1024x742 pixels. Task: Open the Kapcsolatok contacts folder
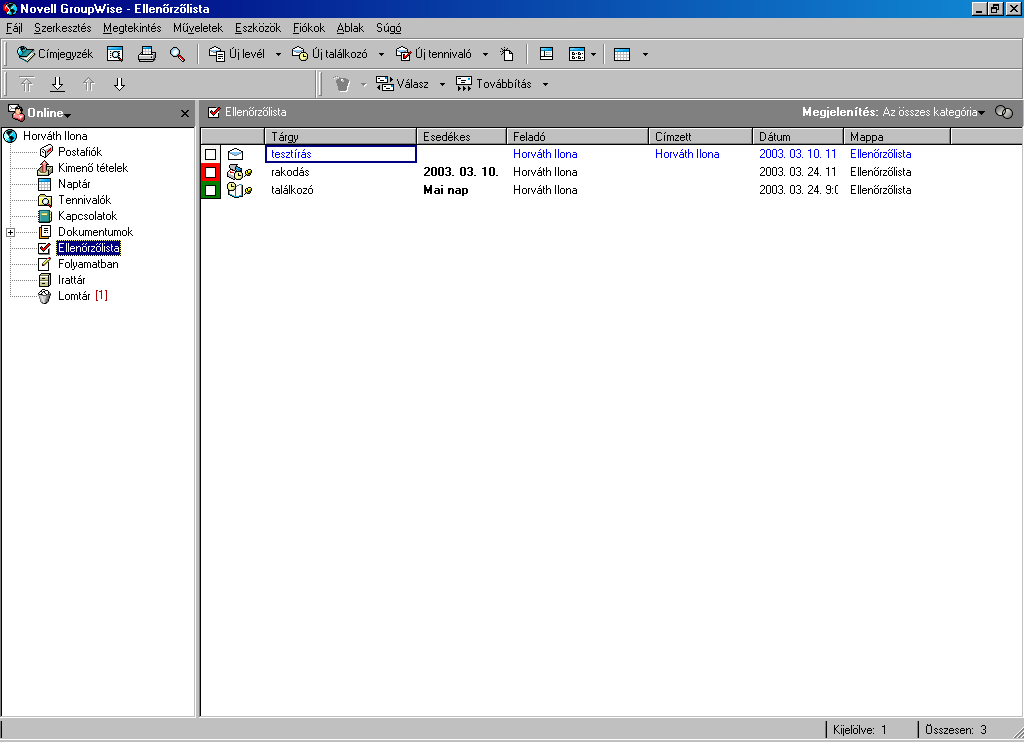click(x=87, y=216)
